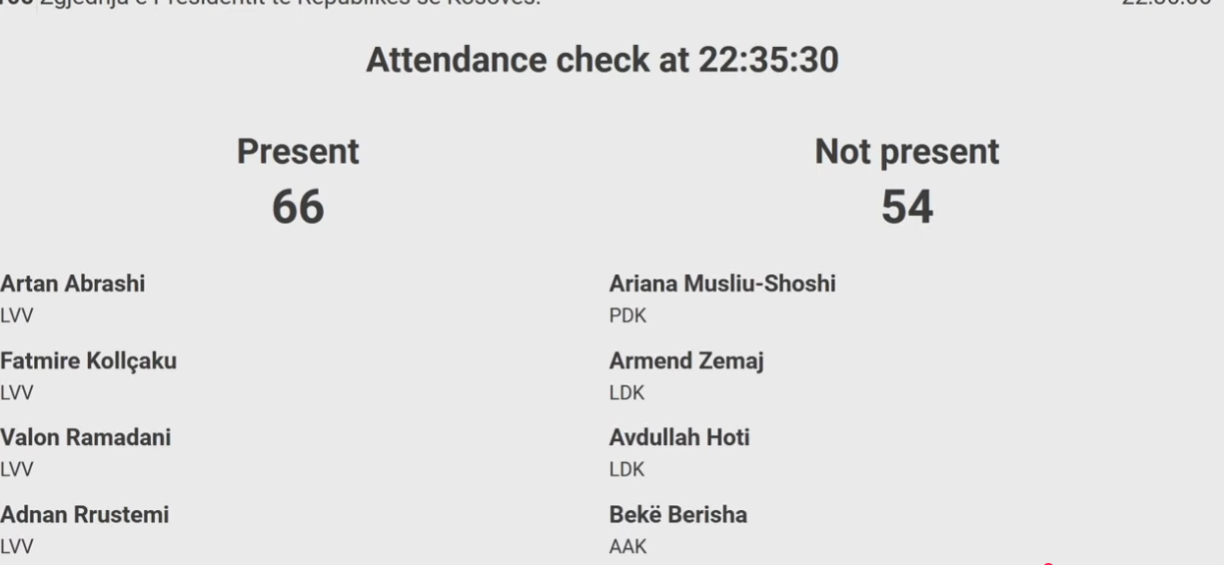Click the LVV label under Valon Ramadani

(x=16, y=469)
